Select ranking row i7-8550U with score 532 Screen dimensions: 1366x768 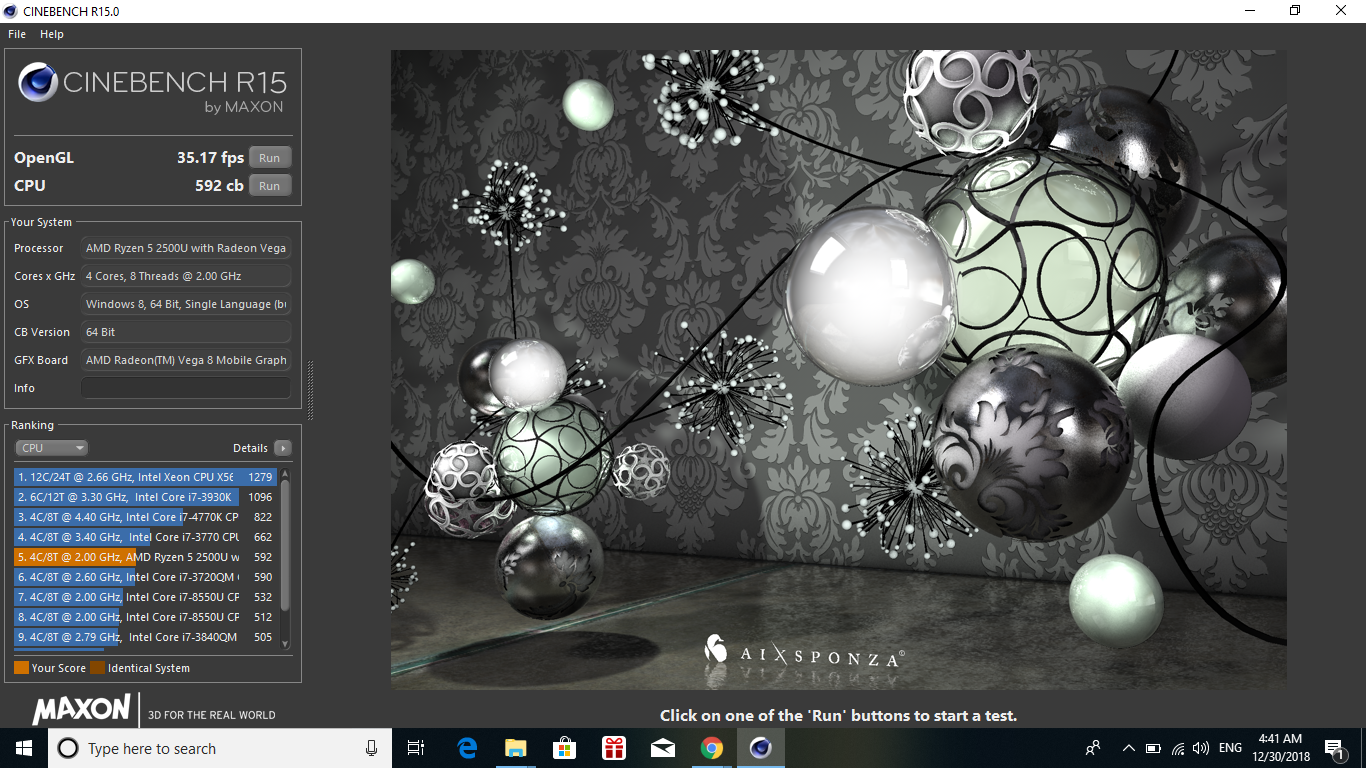coord(146,597)
